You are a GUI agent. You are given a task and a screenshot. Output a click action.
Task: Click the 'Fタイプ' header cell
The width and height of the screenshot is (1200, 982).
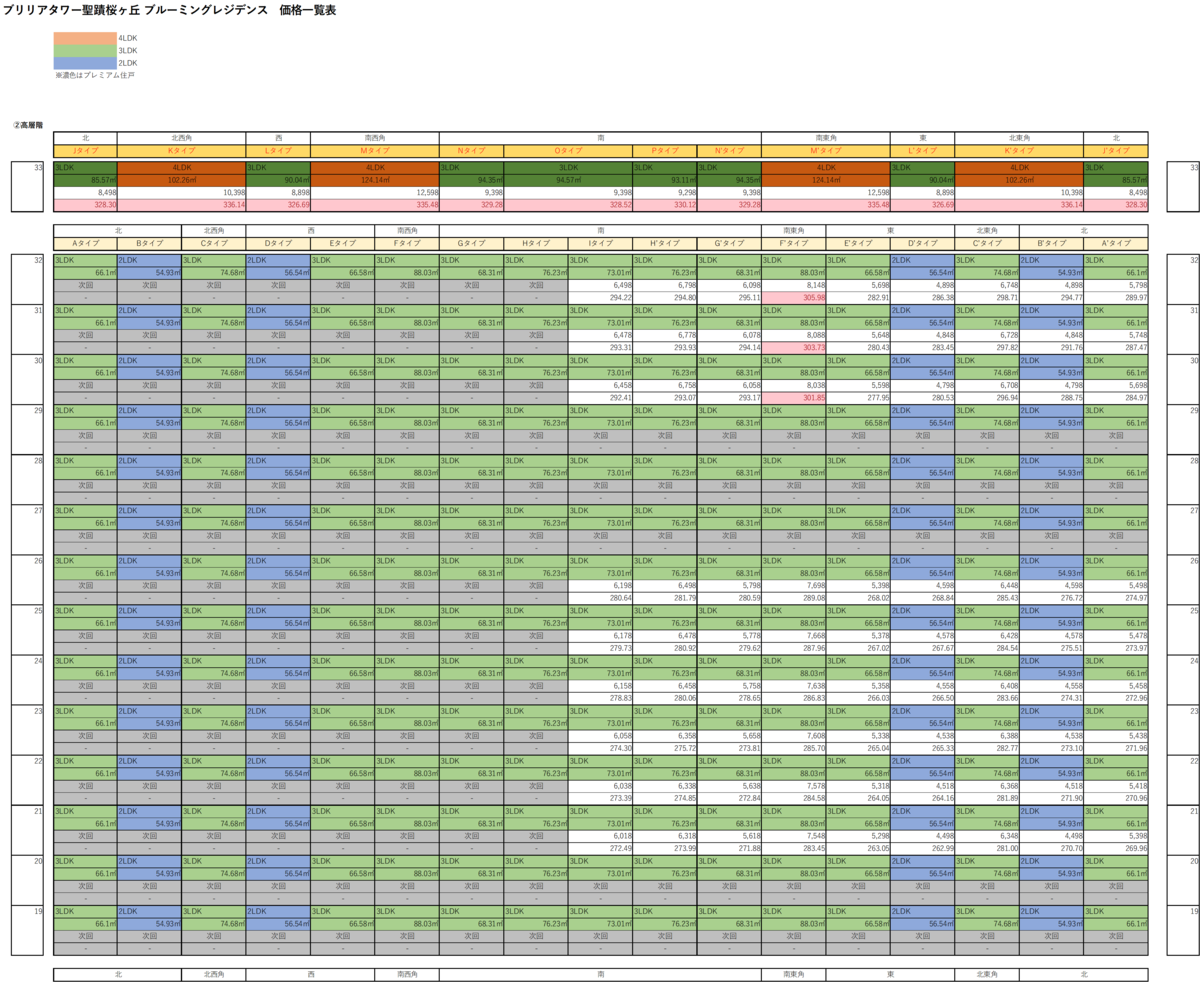point(407,243)
